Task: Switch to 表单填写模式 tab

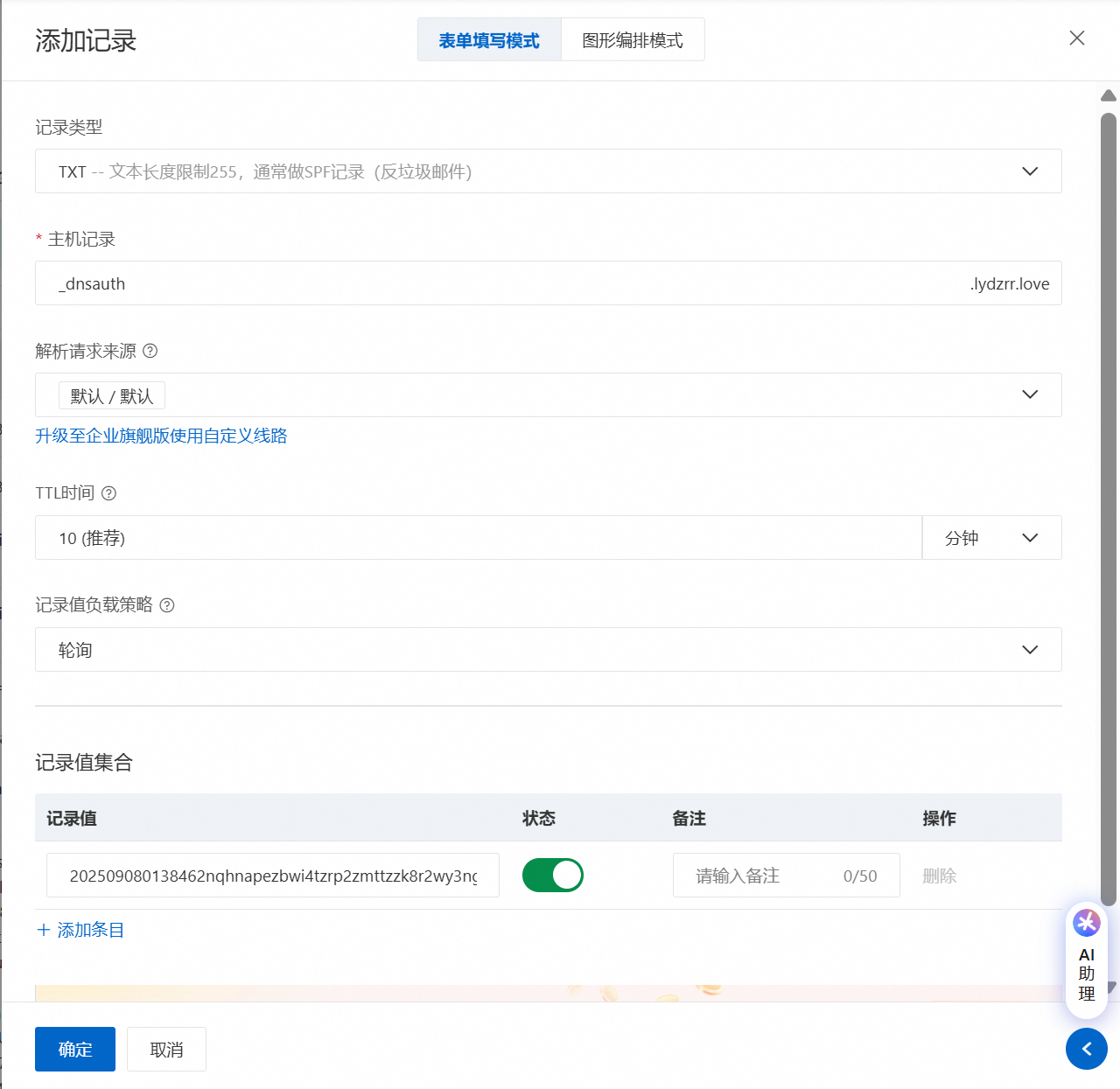Action: pos(489,40)
